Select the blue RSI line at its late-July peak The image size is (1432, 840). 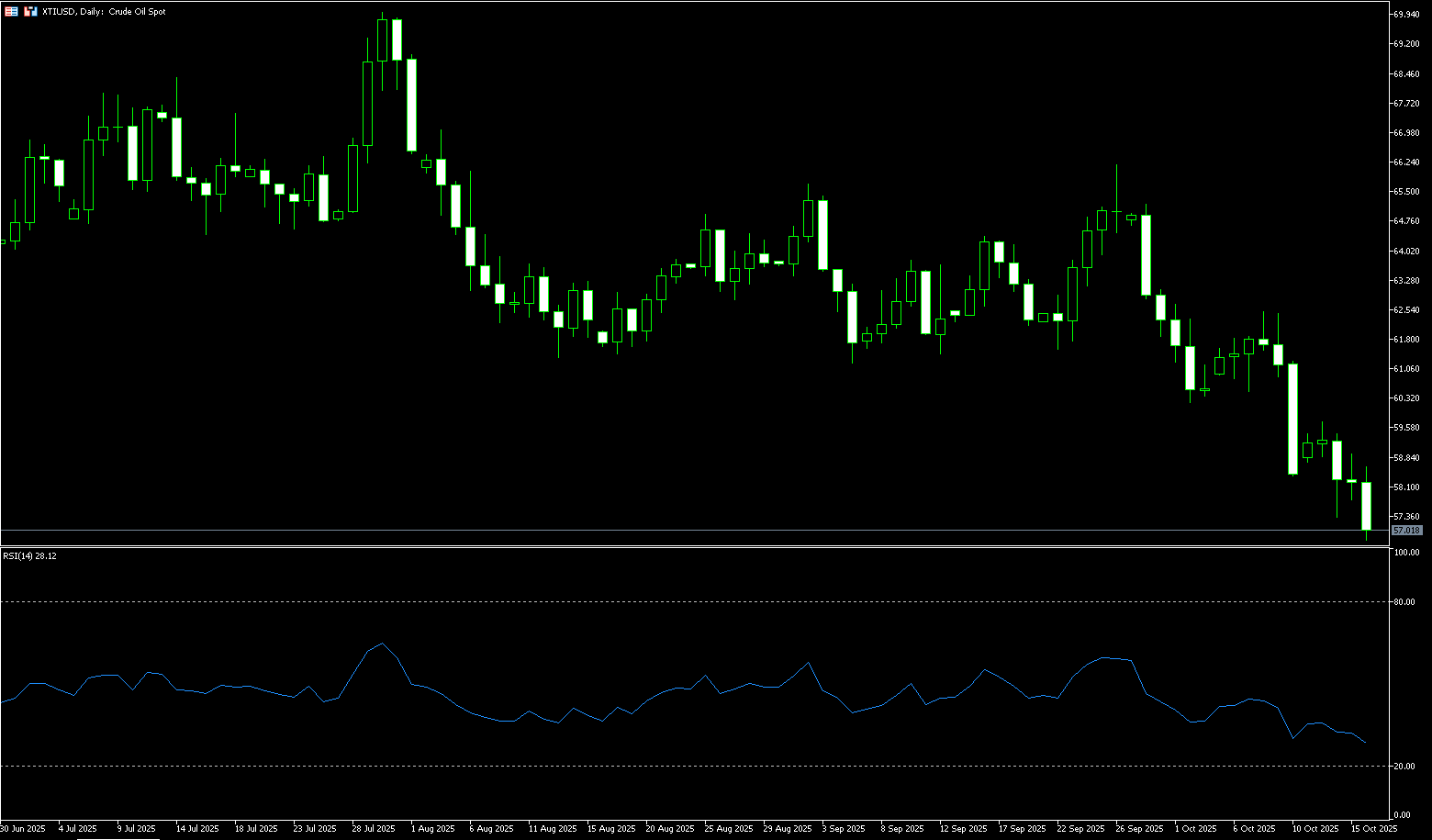click(x=382, y=644)
